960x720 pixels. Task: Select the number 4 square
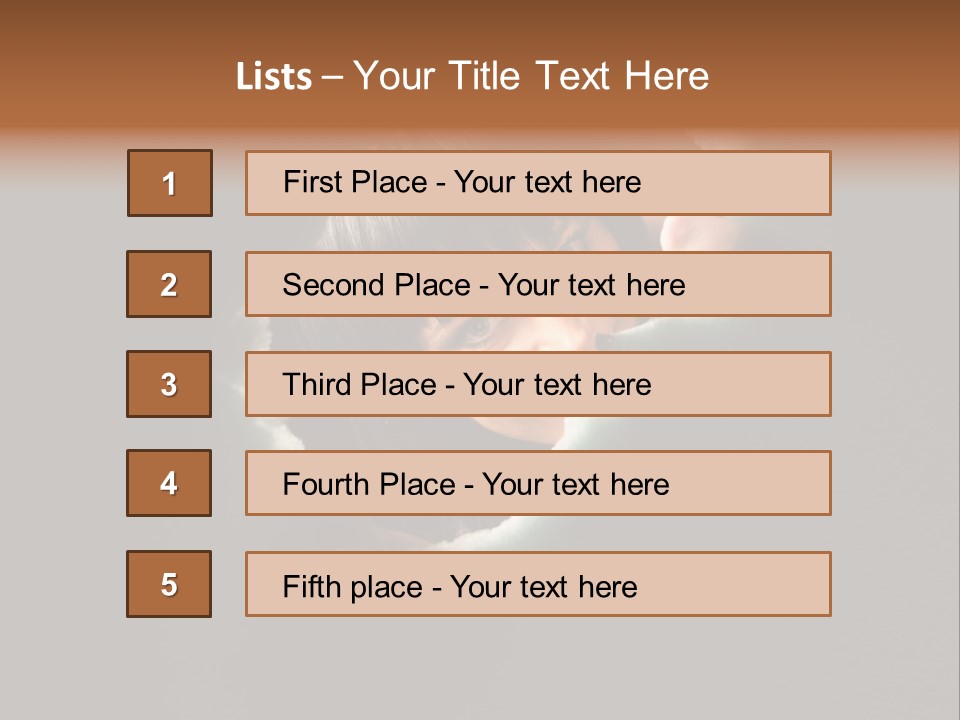coord(169,483)
